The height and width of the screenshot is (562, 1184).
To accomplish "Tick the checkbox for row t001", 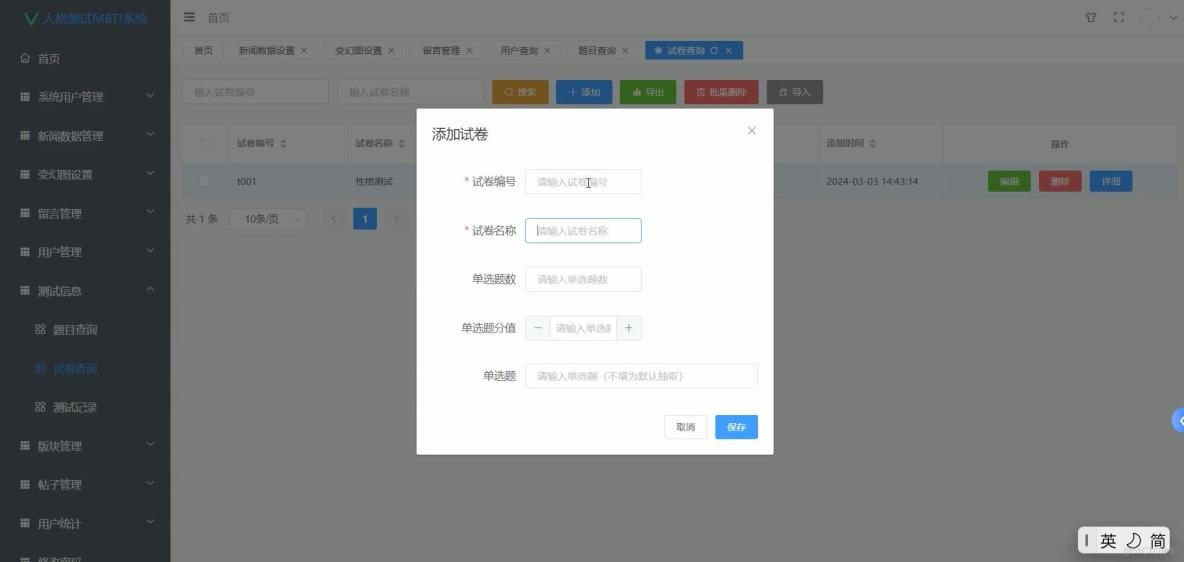I will coord(204,181).
